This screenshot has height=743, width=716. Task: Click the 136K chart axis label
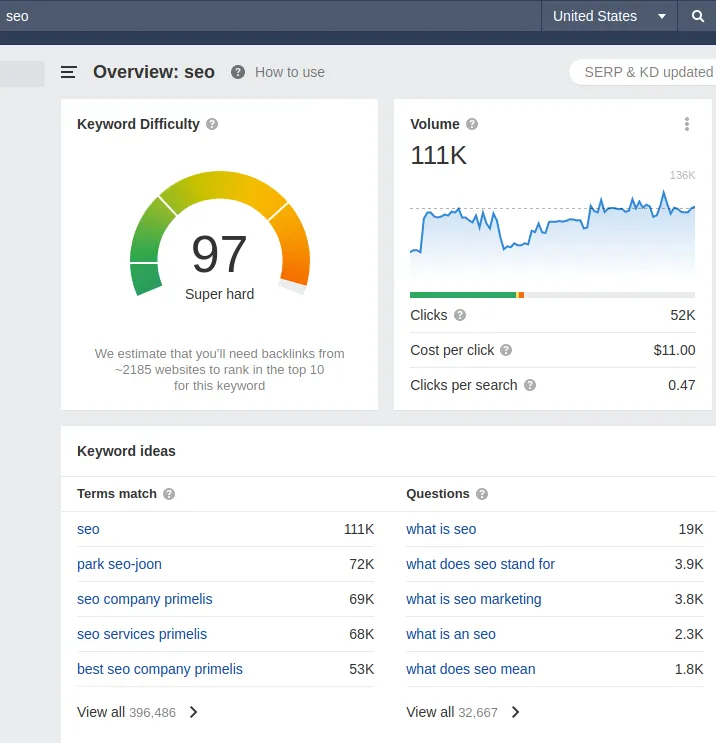click(682, 175)
